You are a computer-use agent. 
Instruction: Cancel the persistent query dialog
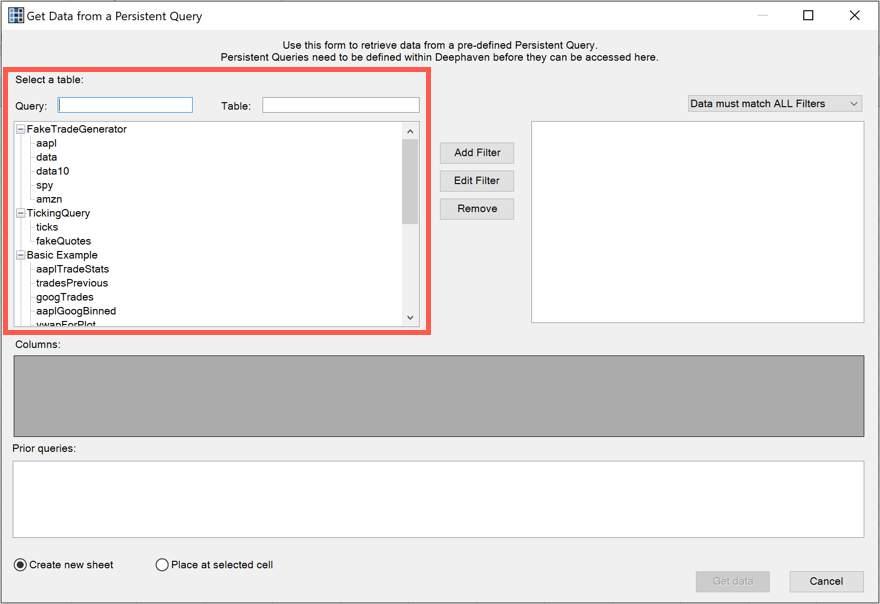click(x=826, y=581)
